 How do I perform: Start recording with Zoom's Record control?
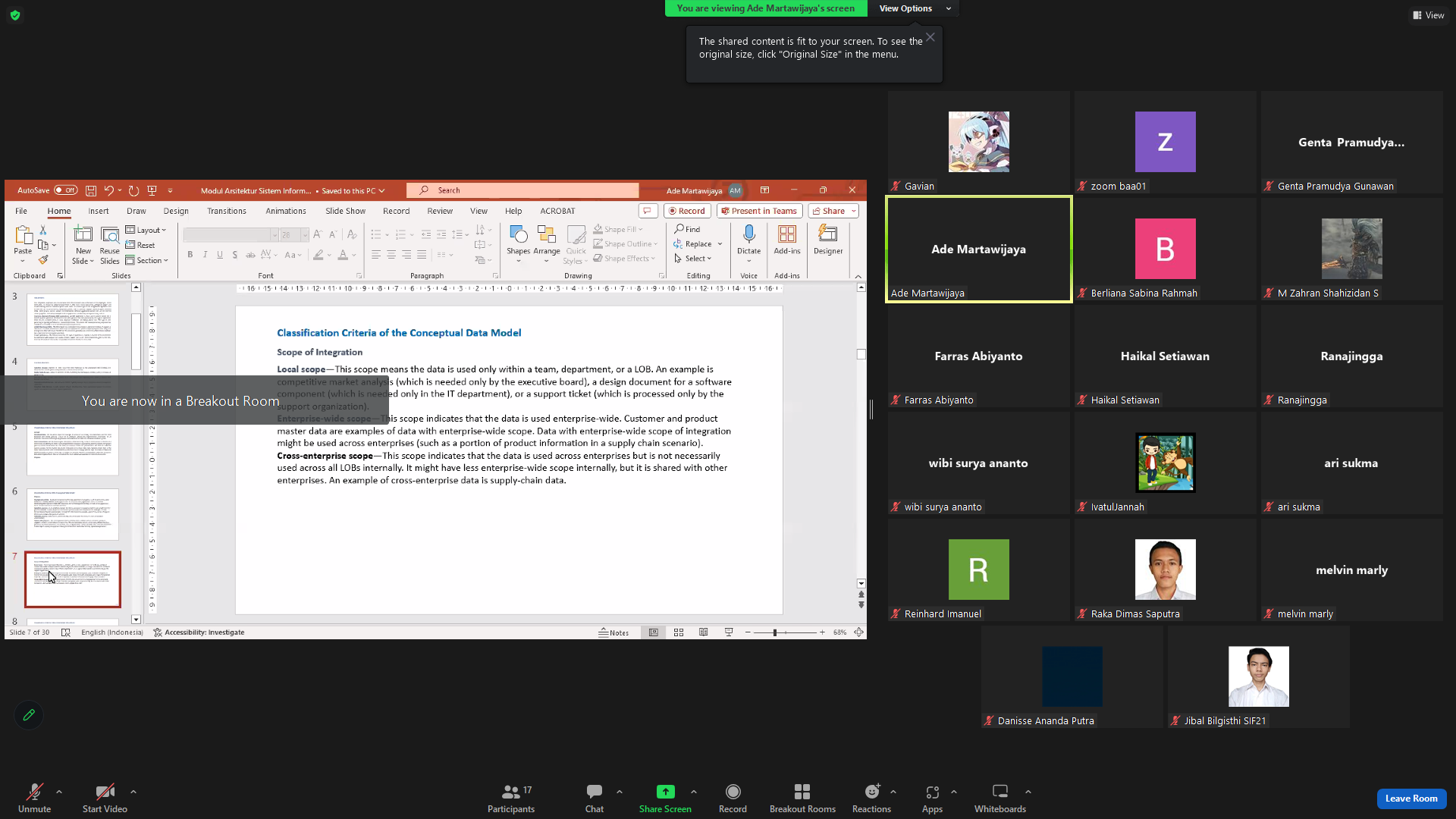point(733,799)
